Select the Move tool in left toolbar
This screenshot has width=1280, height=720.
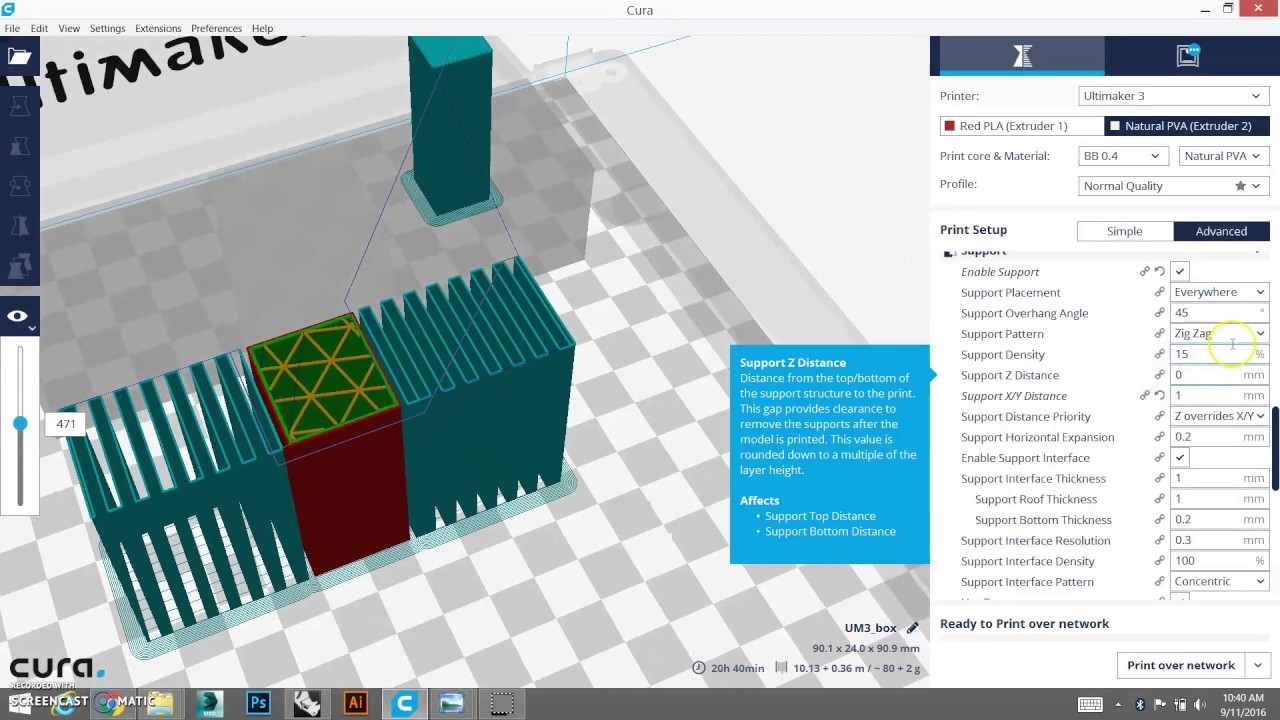tap(19, 105)
